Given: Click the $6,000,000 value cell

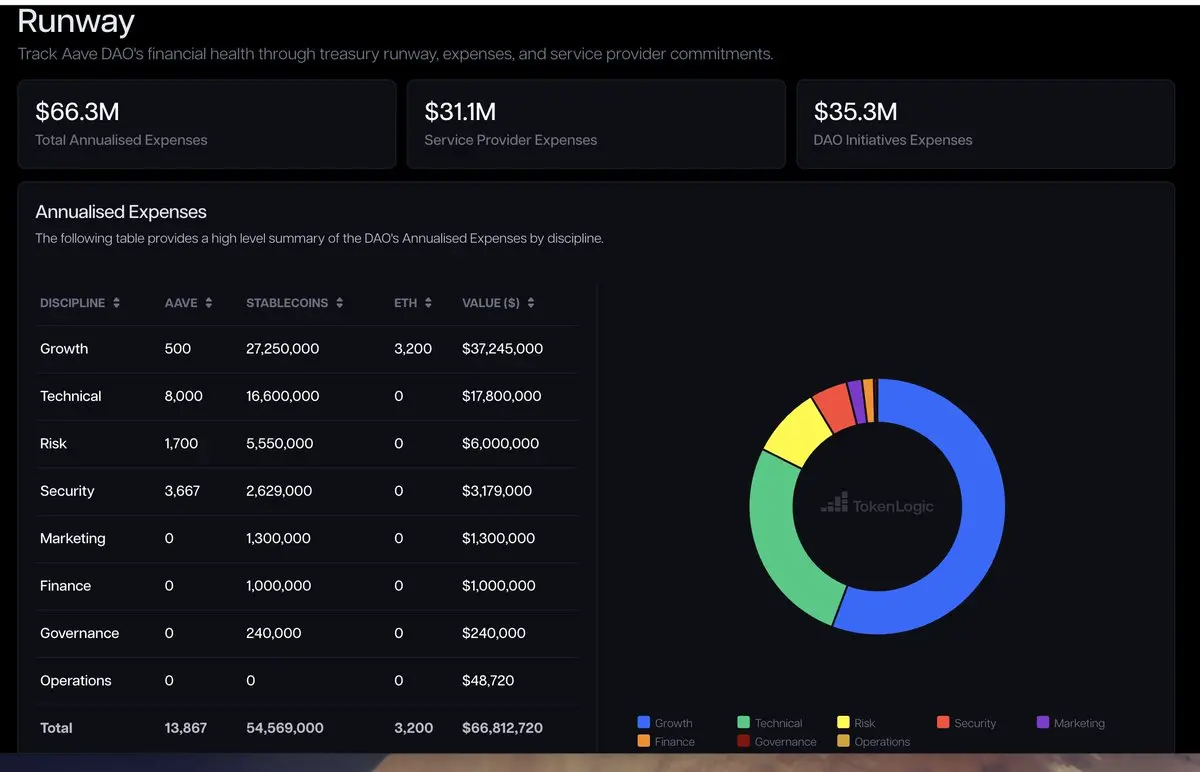Looking at the screenshot, I should point(500,443).
